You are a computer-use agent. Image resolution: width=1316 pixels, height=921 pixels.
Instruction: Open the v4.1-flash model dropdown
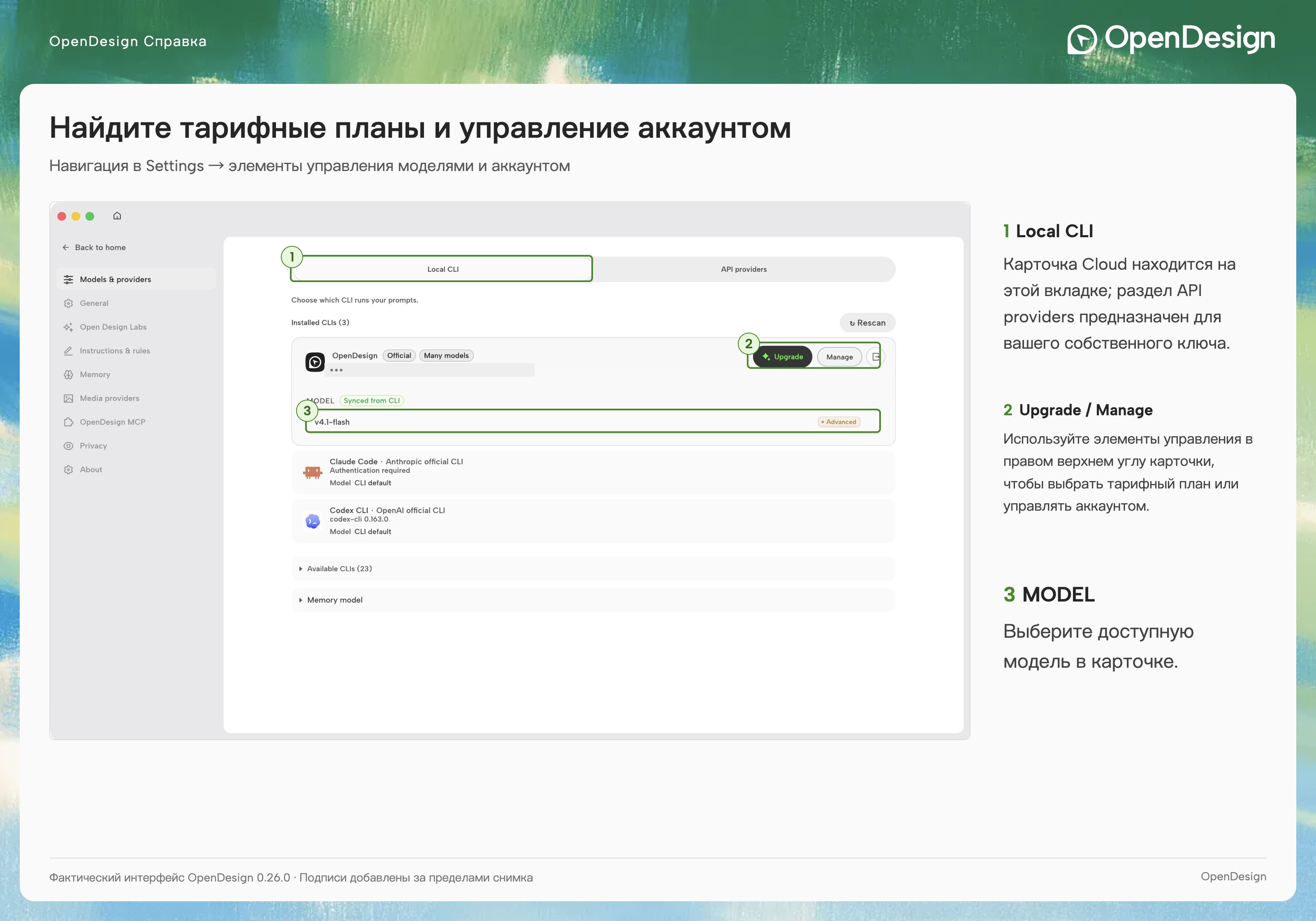pyautogui.click(x=593, y=422)
